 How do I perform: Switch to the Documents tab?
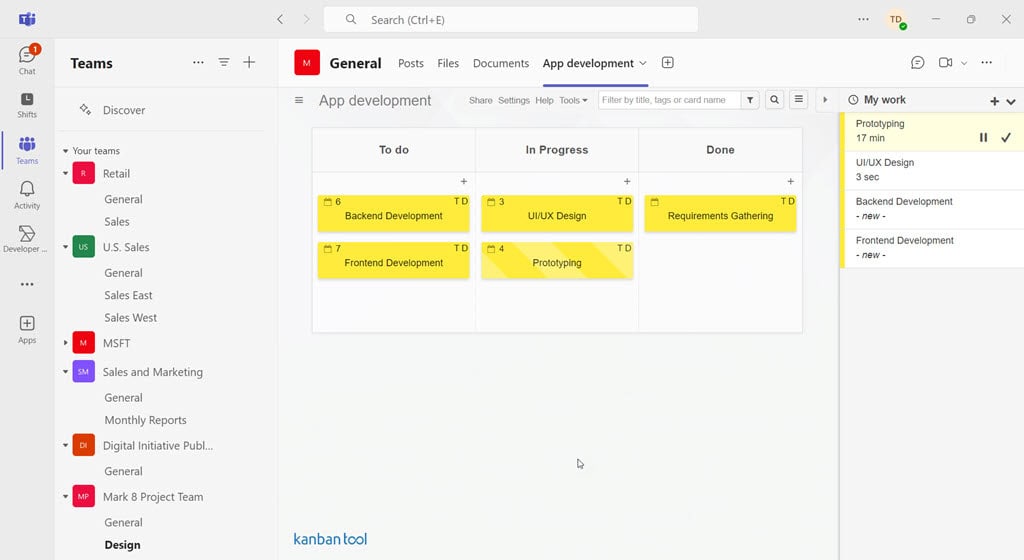[501, 63]
